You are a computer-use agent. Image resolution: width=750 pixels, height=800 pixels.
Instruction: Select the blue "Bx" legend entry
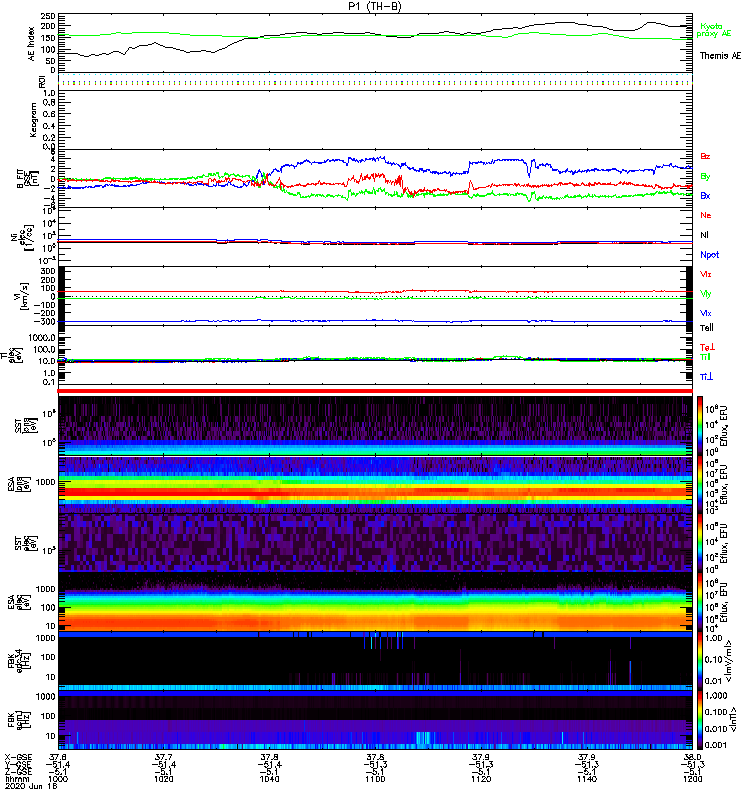click(705, 195)
